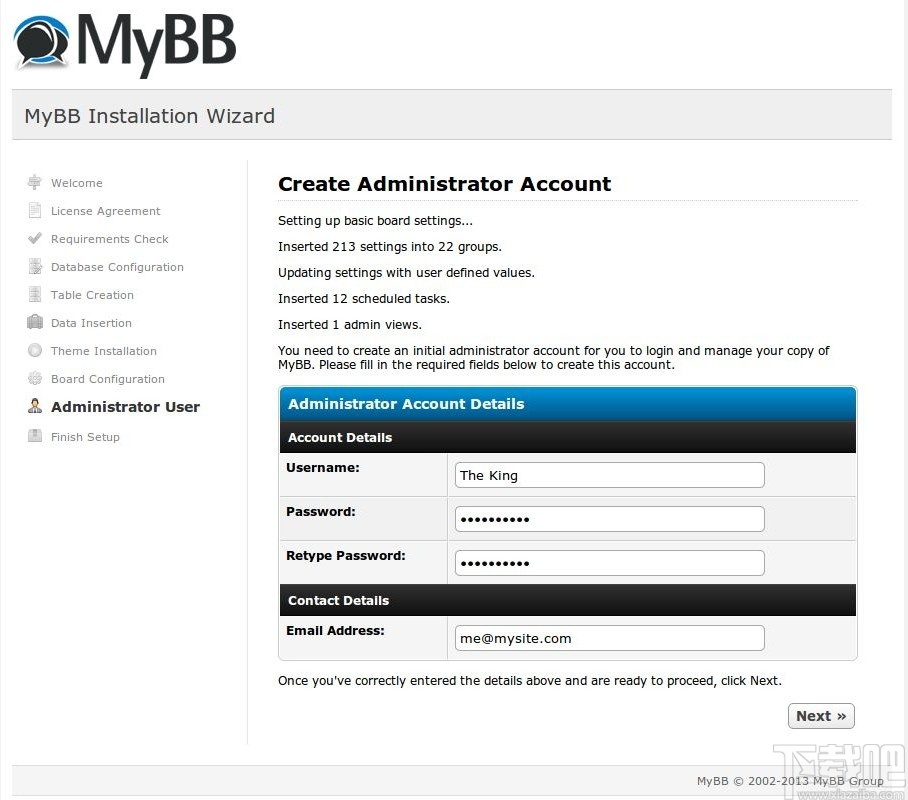Viewport: 908px width, 800px height.
Task: Click the Database Configuration icon
Action: pos(37,267)
